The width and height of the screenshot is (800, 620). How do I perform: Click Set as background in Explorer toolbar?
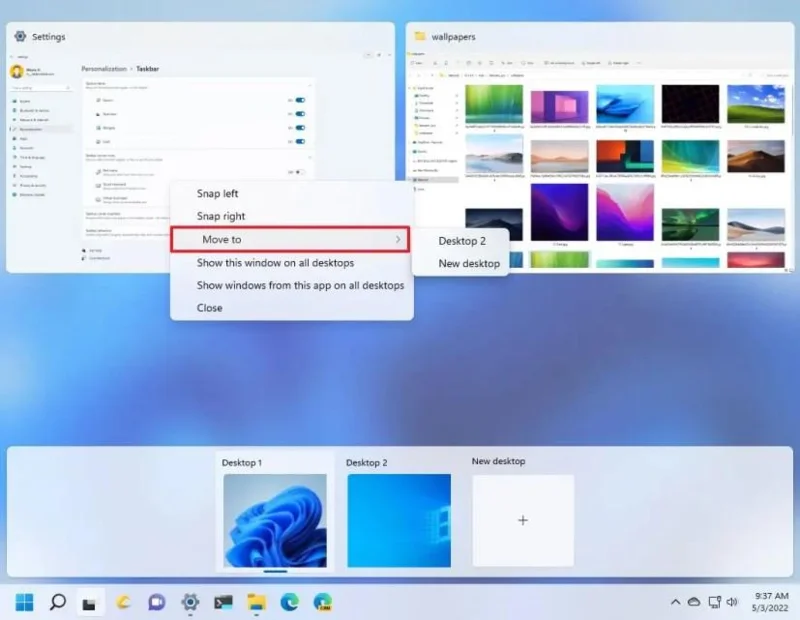[560, 63]
